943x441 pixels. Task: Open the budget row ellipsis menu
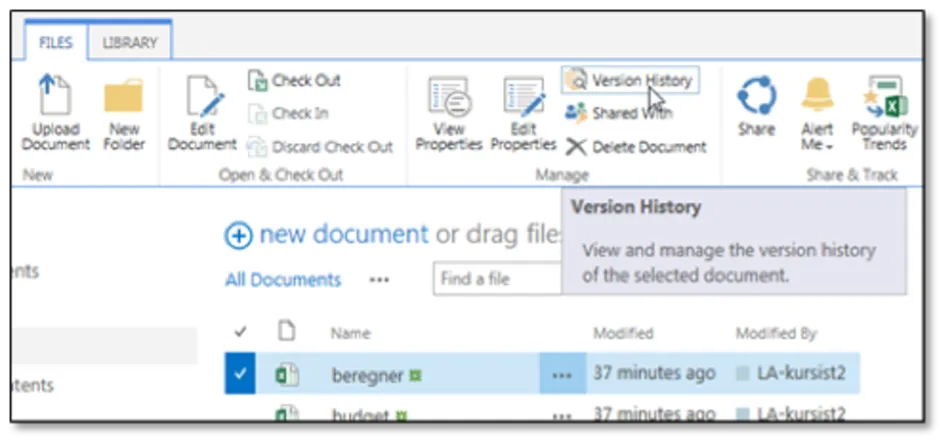click(562, 415)
